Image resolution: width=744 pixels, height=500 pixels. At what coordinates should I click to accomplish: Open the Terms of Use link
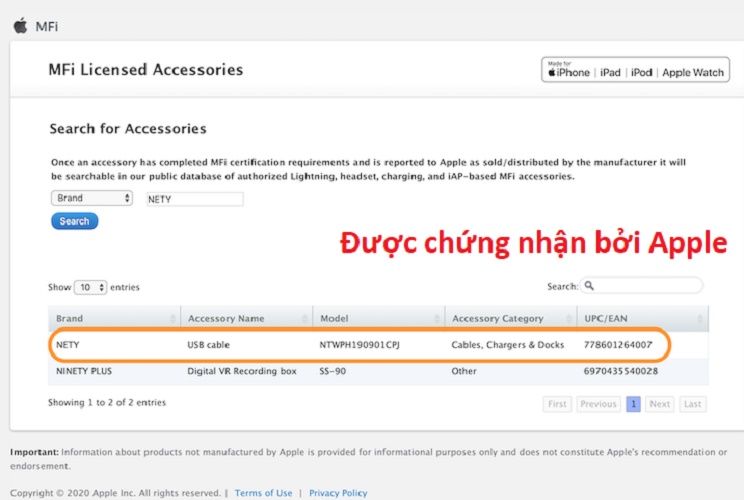[x=263, y=493]
